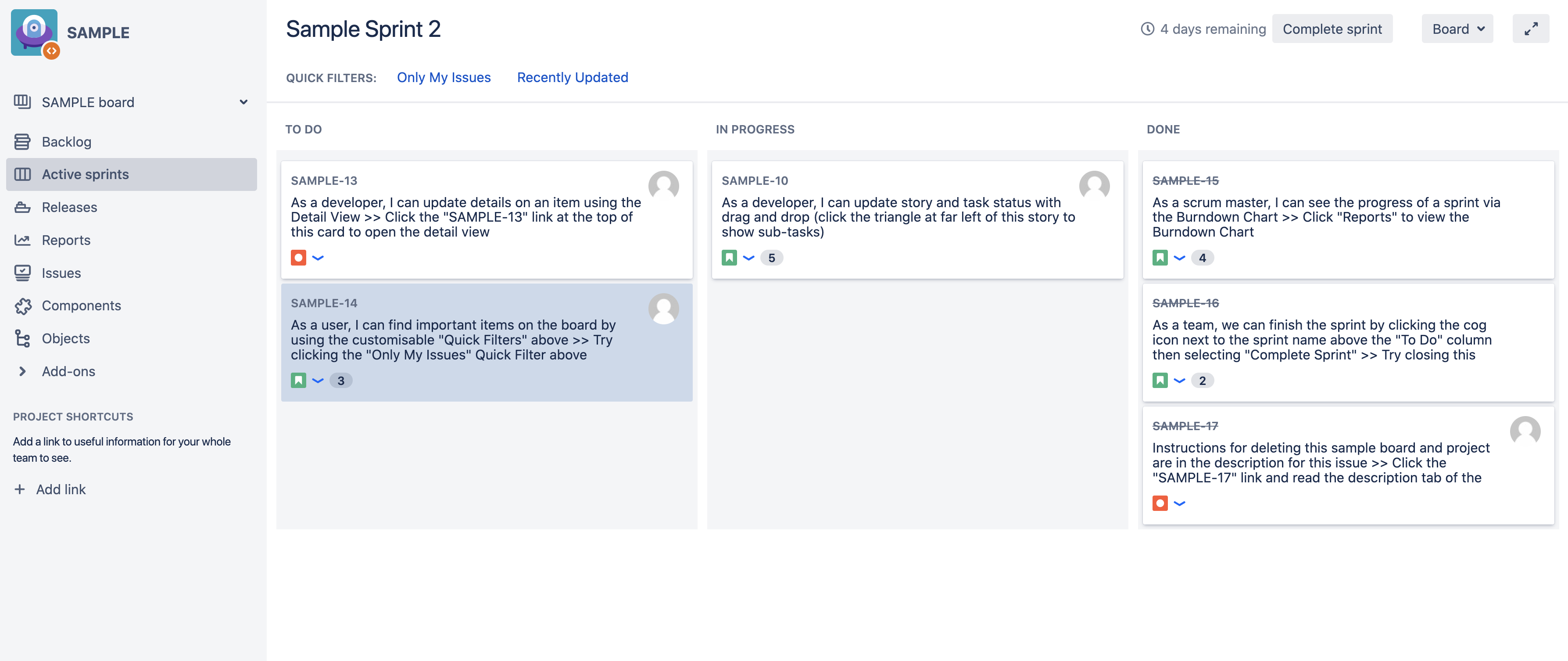Open the Board dropdown menu

(x=1457, y=29)
